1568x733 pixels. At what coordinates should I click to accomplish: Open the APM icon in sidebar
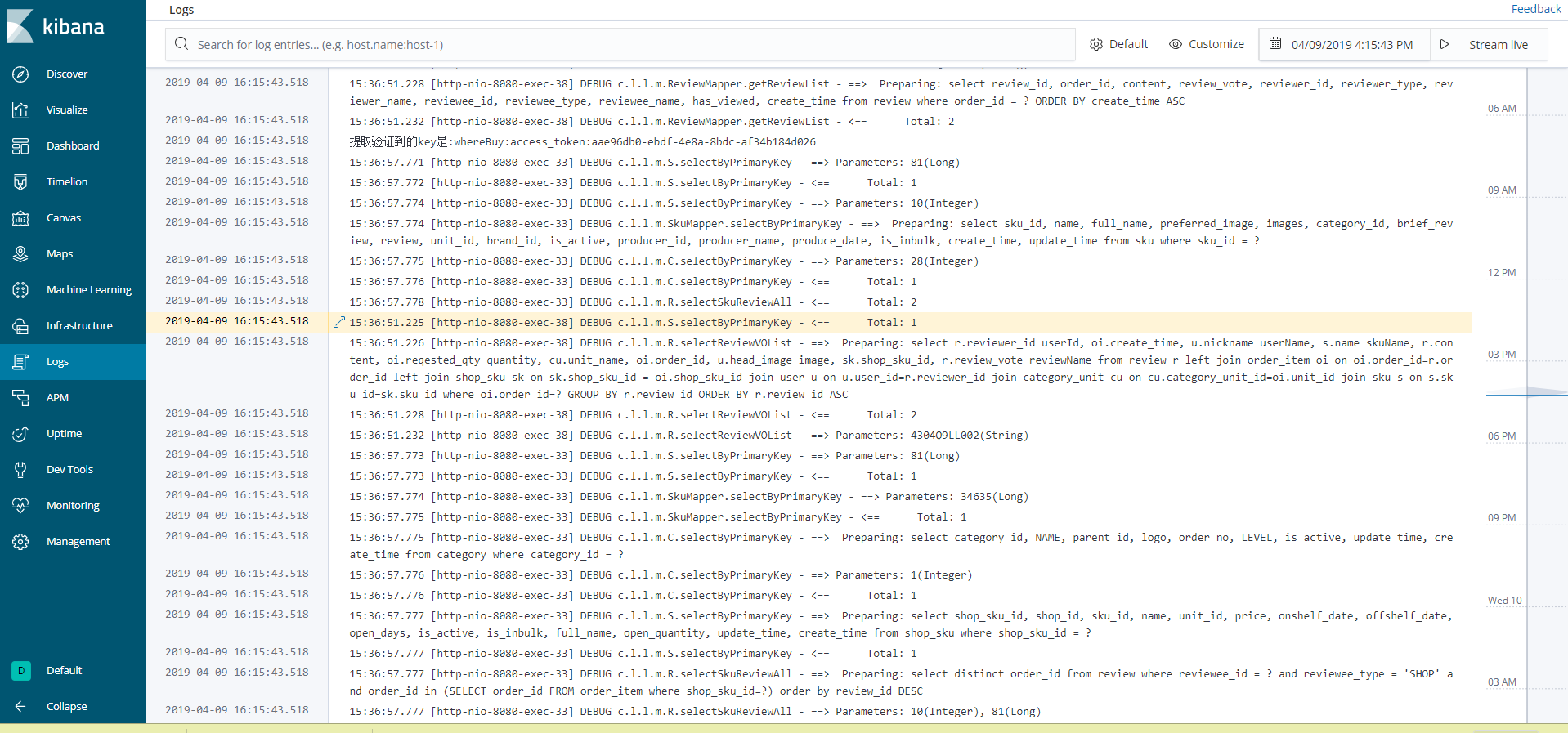20,397
